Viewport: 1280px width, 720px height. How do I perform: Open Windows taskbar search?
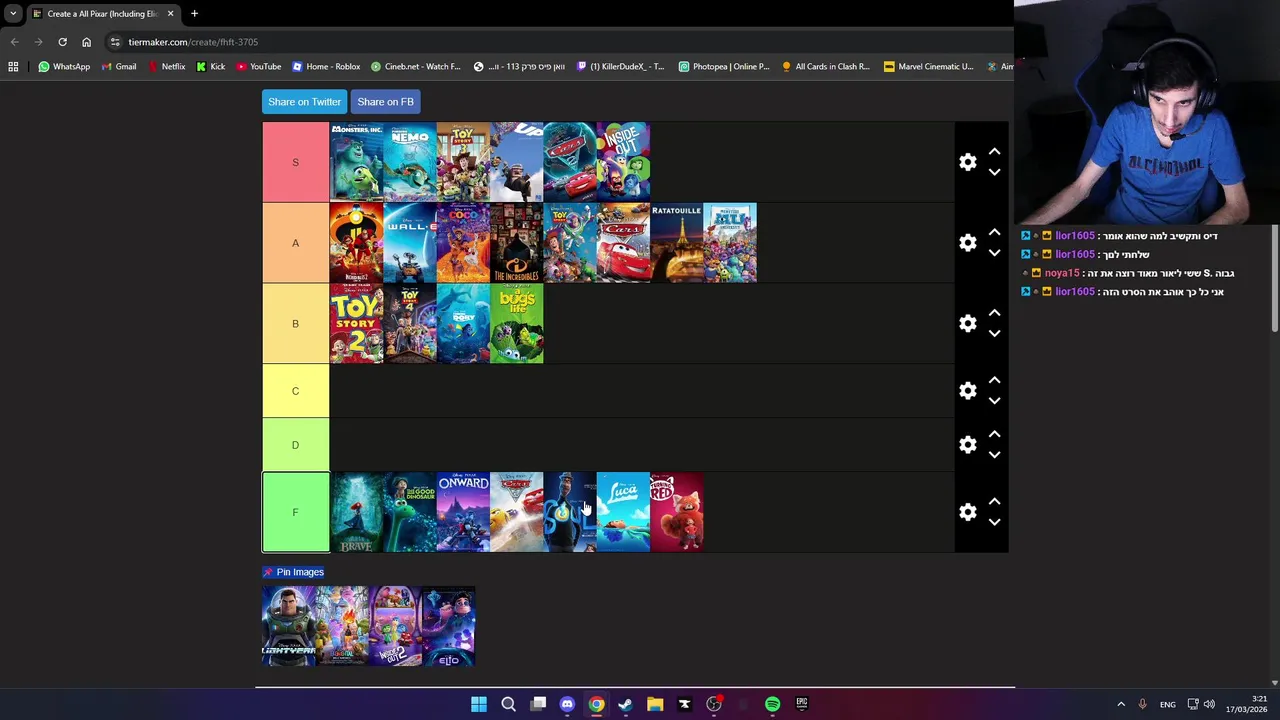pyautogui.click(x=508, y=704)
